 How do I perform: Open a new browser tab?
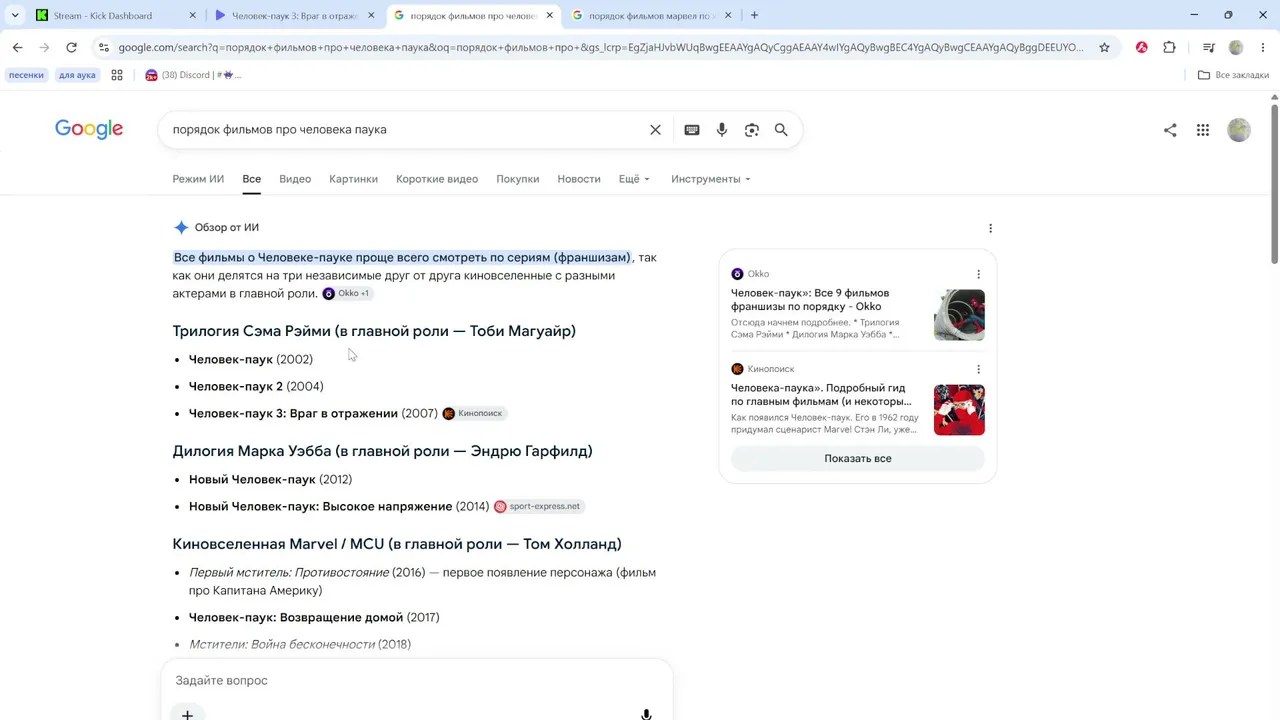[x=754, y=15]
